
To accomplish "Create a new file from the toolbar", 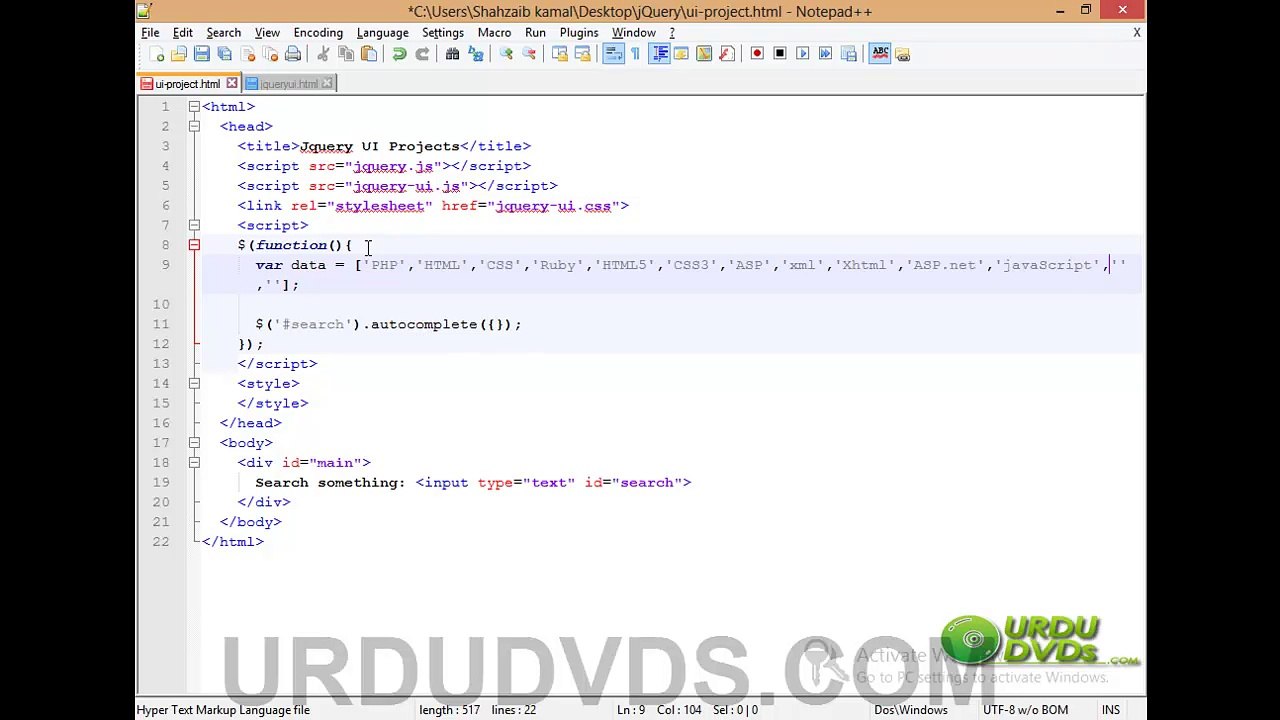I will pos(156,54).
